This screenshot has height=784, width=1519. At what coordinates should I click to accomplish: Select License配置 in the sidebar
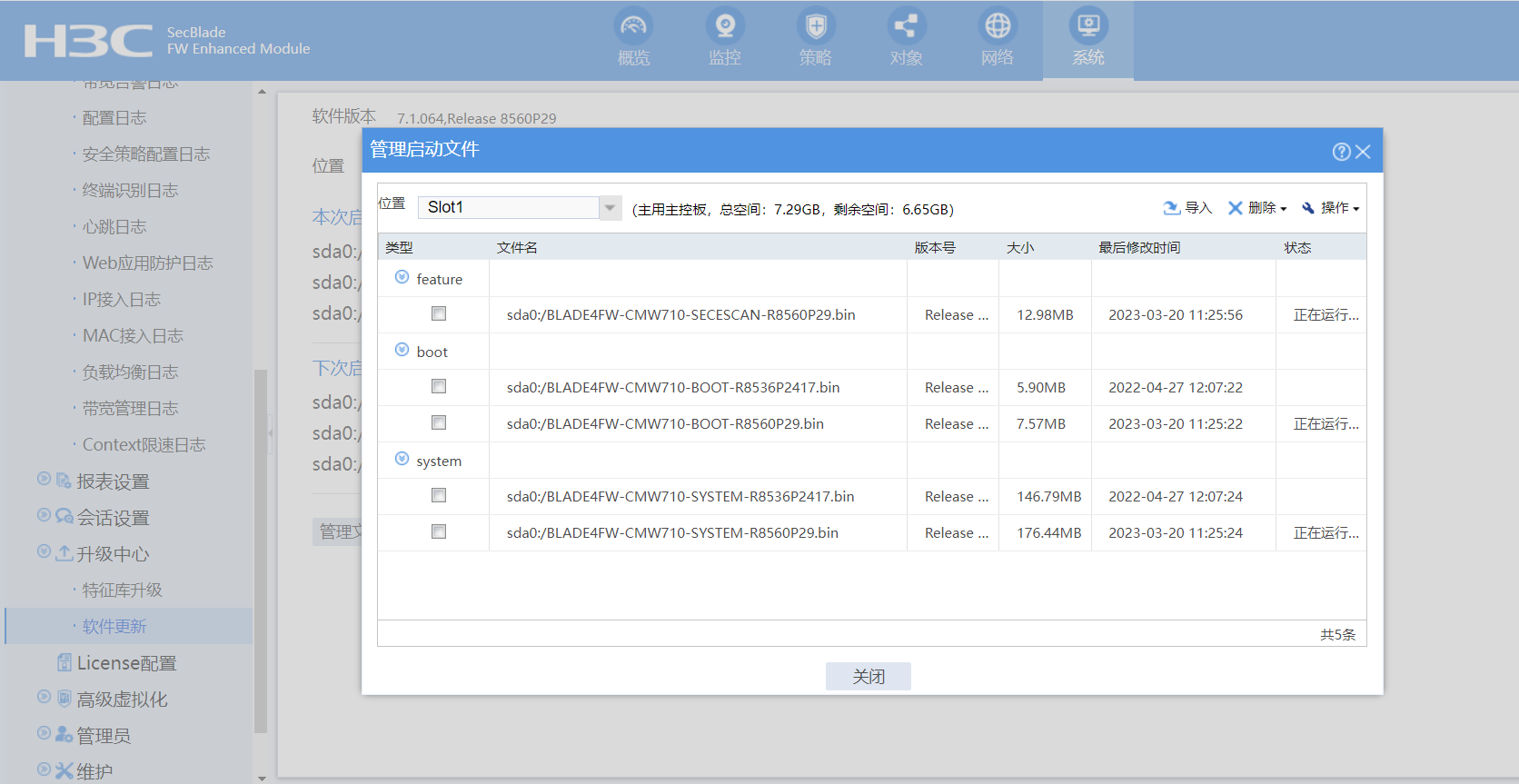[126, 663]
